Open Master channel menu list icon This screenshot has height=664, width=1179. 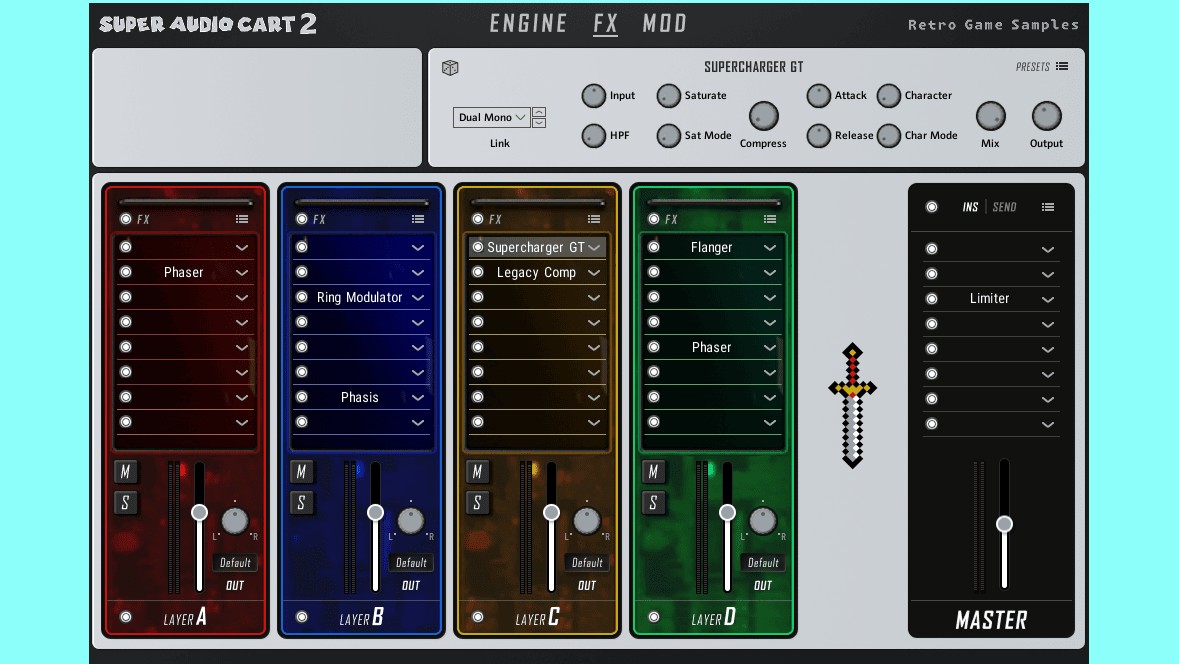tap(1047, 207)
